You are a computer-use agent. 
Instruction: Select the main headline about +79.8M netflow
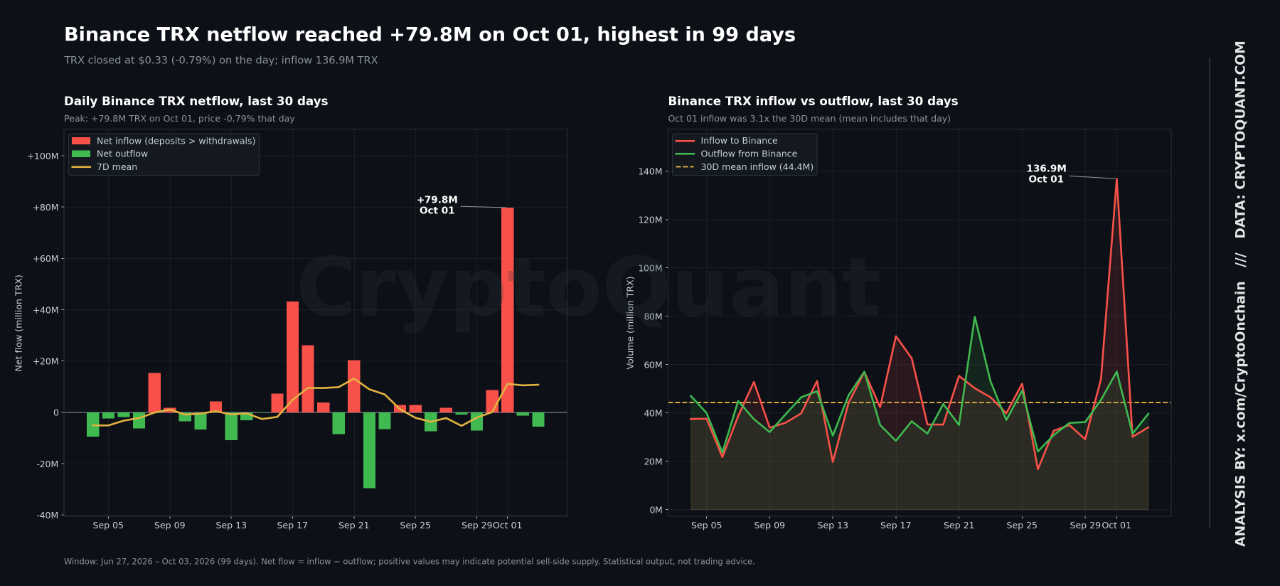tap(430, 35)
